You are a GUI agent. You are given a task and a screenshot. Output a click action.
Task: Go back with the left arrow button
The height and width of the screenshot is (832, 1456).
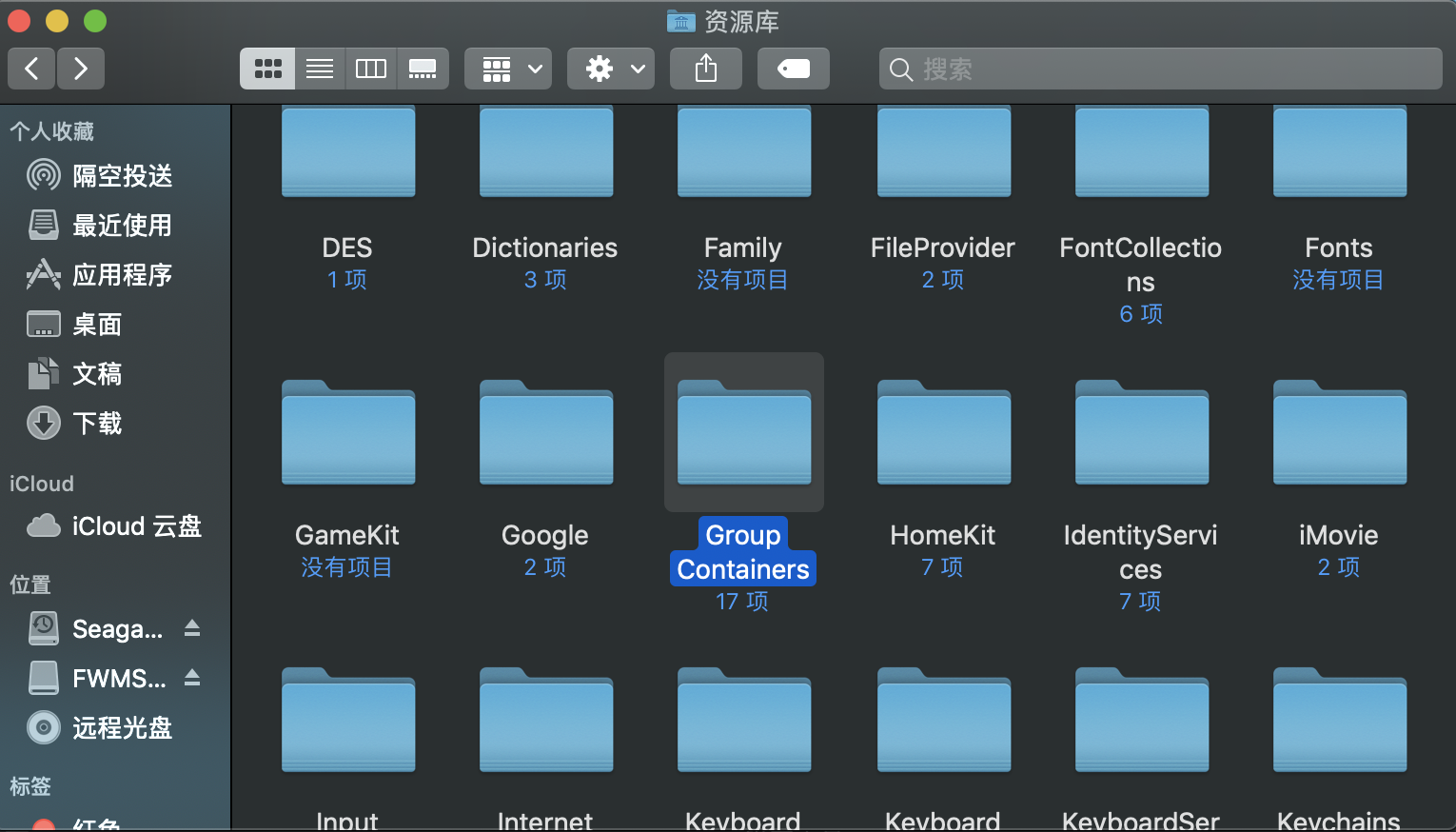(x=31, y=69)
